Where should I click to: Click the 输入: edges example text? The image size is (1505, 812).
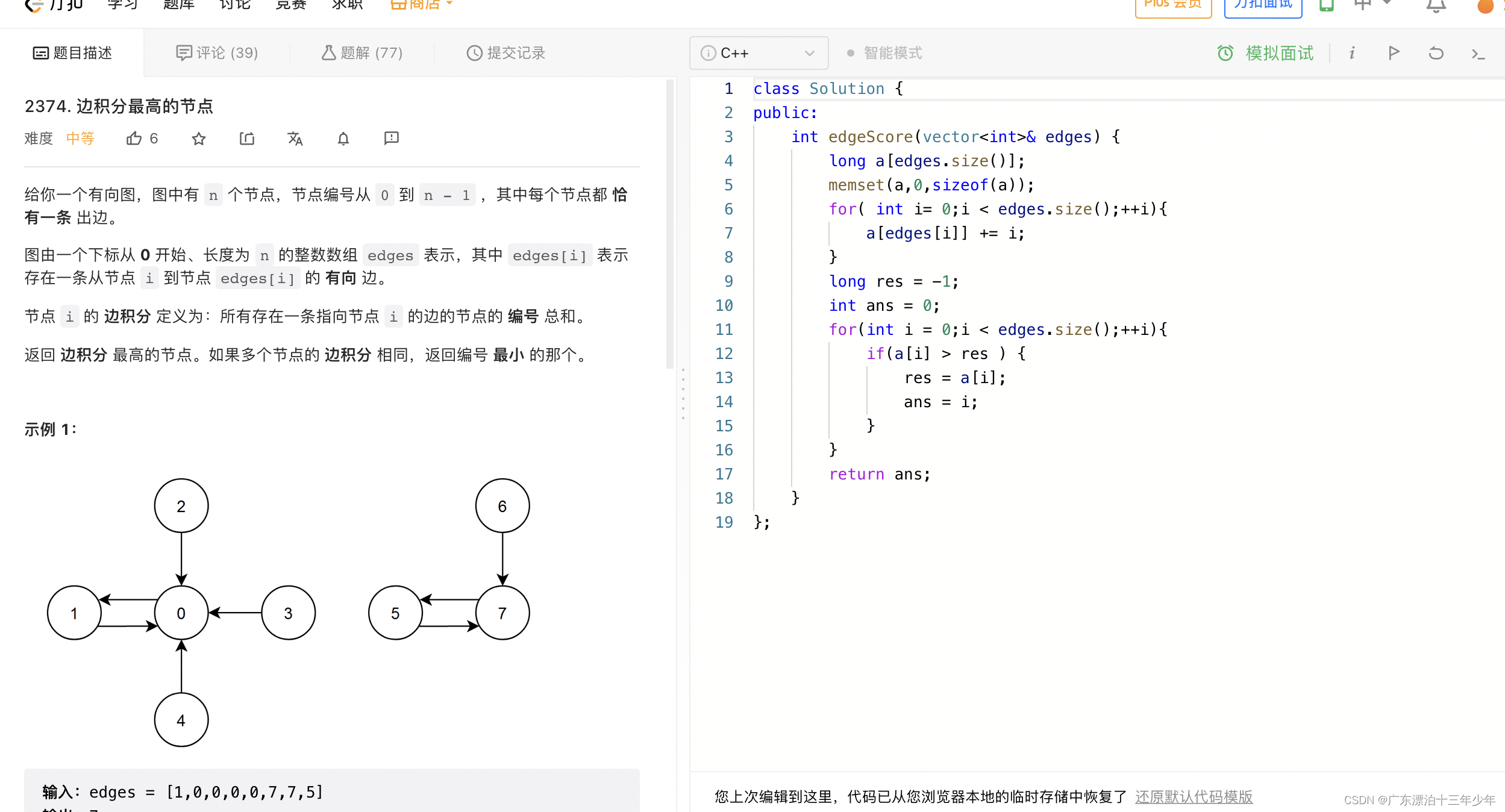click(x=183, y=792)
